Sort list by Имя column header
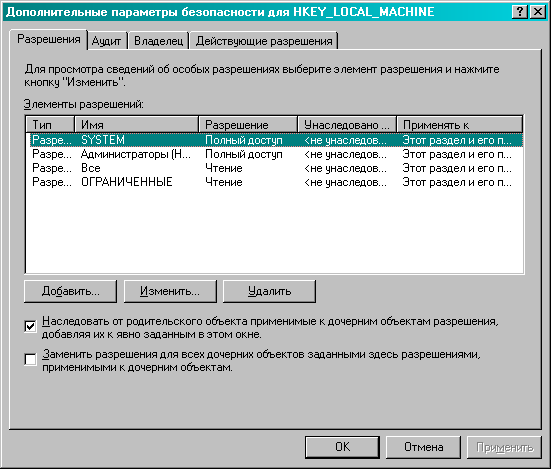Screen dimensions: 551x469 137,125
